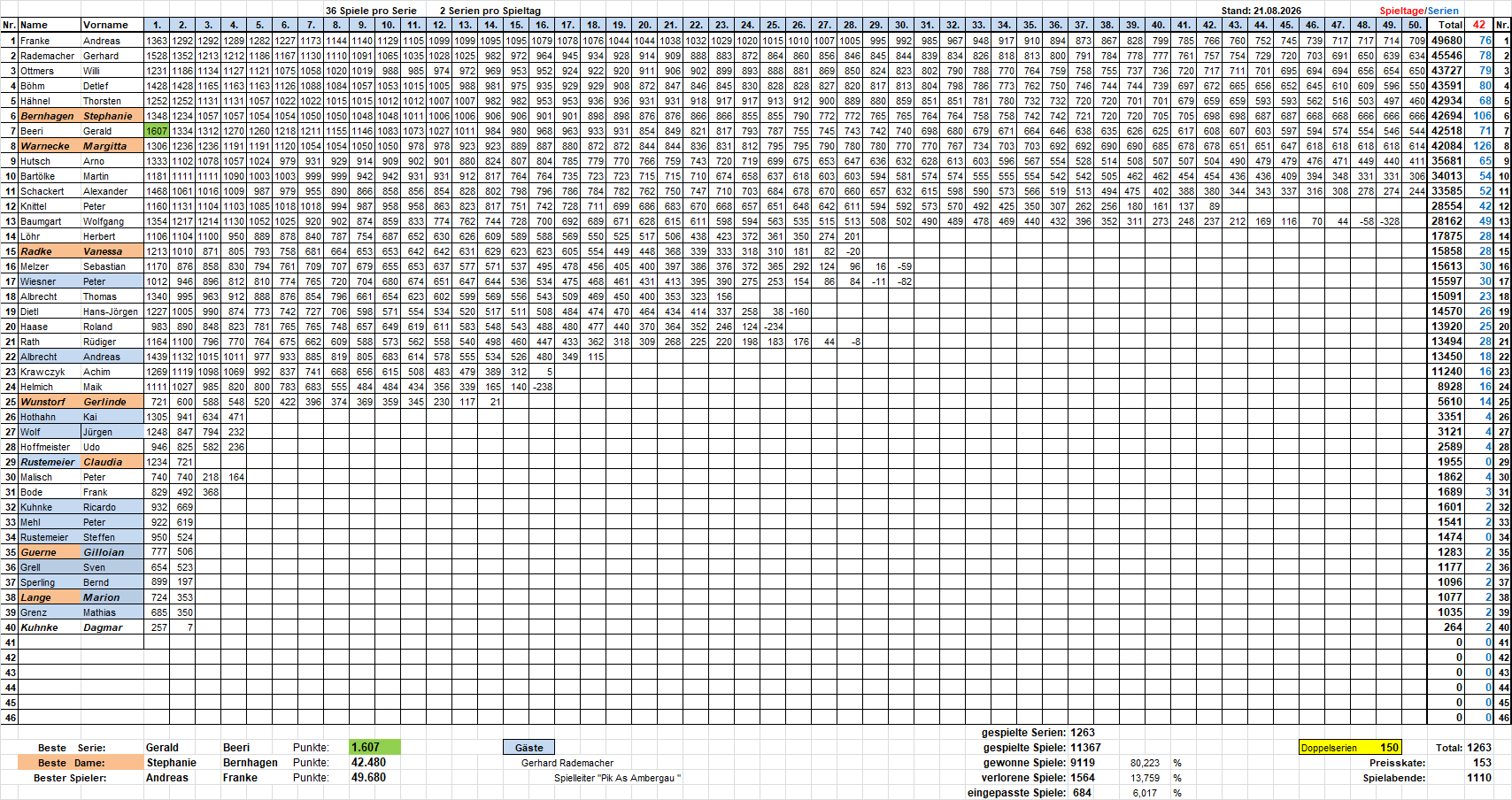Click the first name 'Ricardo'
The height and width of the screenshot is (800, 1512).
[112, 507]
